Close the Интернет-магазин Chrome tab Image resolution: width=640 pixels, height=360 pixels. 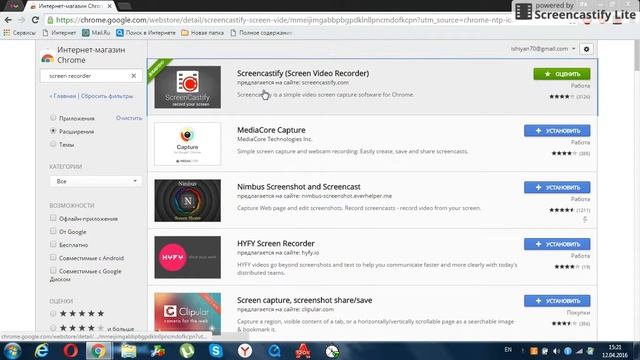(109, 6)
